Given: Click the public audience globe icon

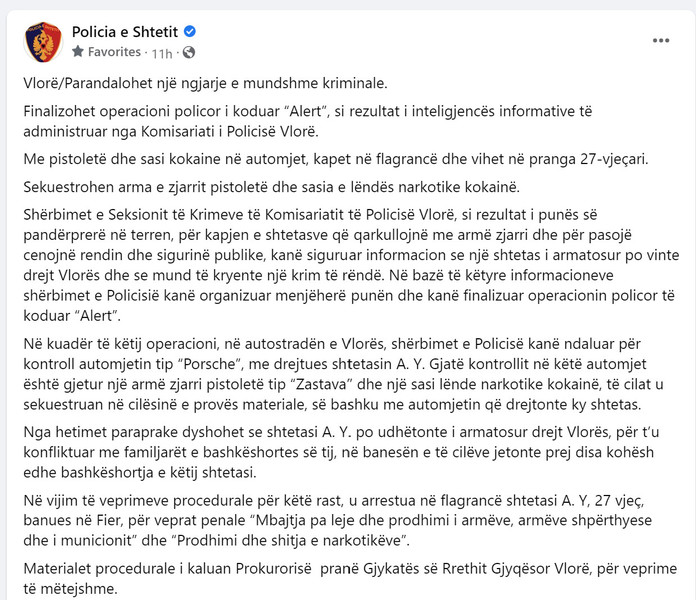Looking at the screenshot, I should (x=189, y=52).
